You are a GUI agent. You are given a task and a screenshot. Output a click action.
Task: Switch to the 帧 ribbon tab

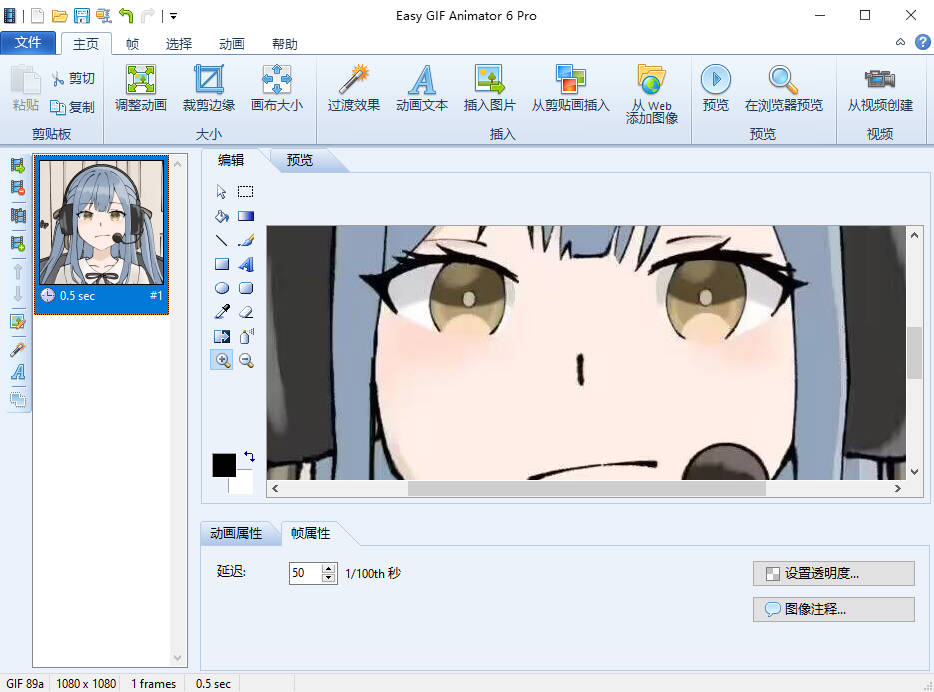click(x=132, y=44)
